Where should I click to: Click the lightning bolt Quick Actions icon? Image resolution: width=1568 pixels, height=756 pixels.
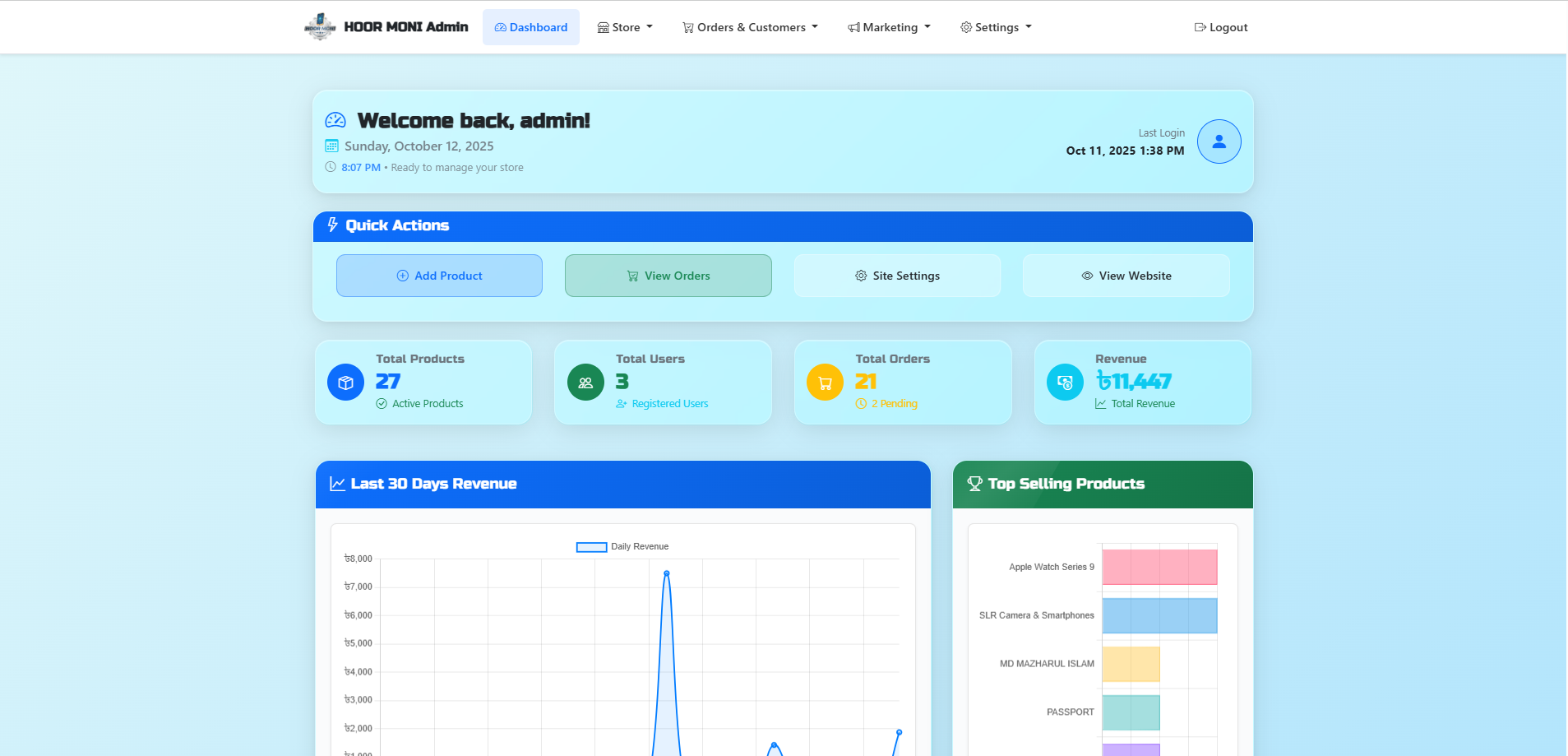click(x=333, y=225)
